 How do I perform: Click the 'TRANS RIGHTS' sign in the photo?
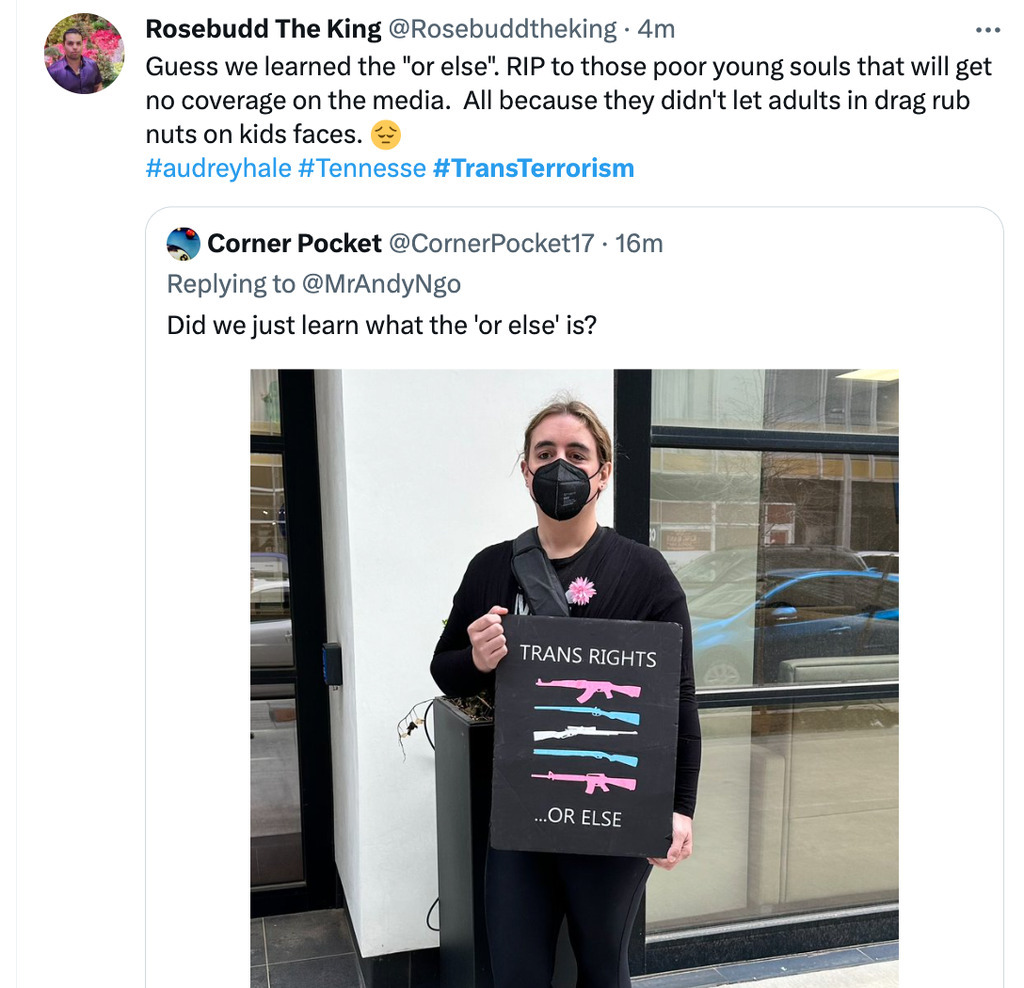point(586,737)
